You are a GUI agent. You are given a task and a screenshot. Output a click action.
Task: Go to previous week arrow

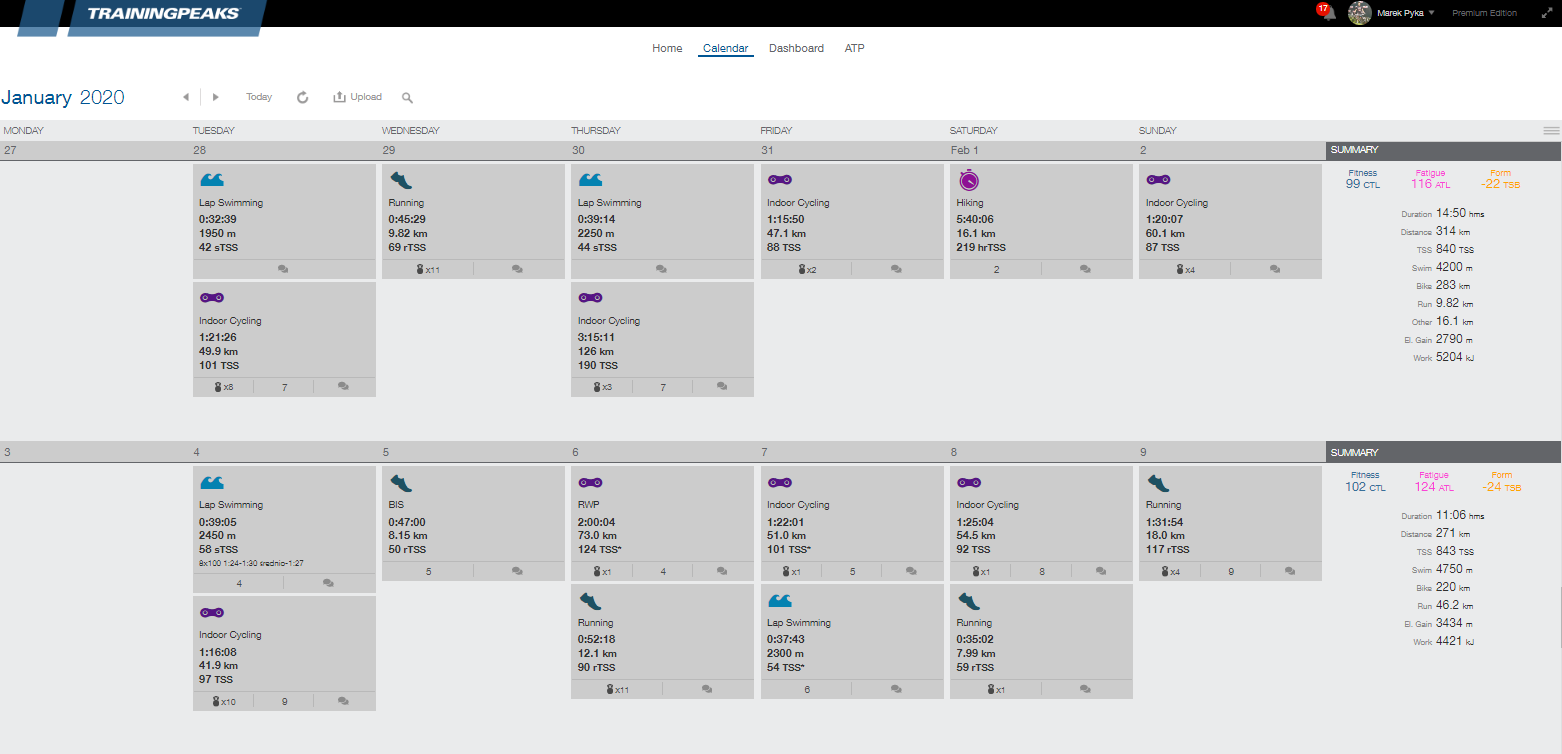(186, 97)
